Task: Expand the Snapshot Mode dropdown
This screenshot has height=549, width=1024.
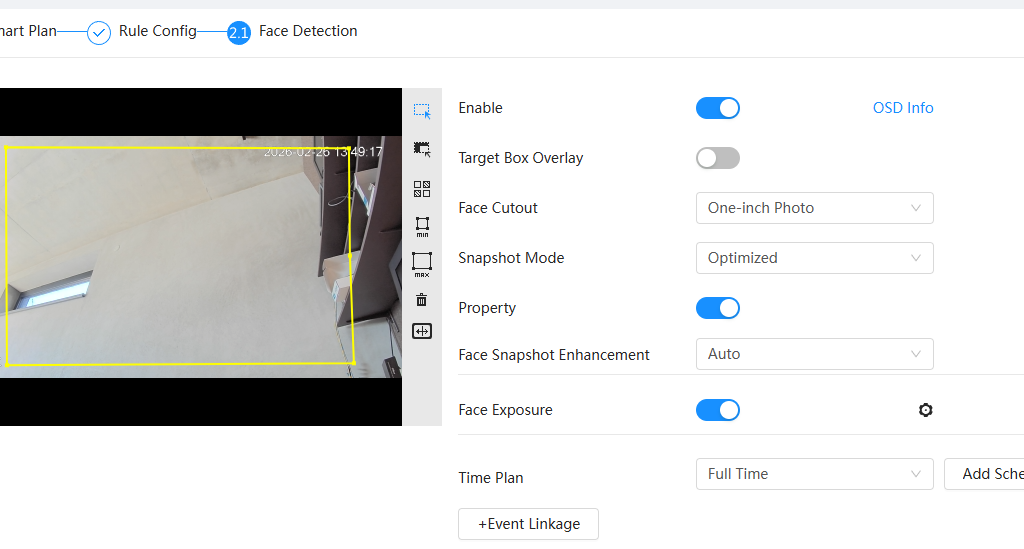Action: pyautogui.click(x=814, y=258)
